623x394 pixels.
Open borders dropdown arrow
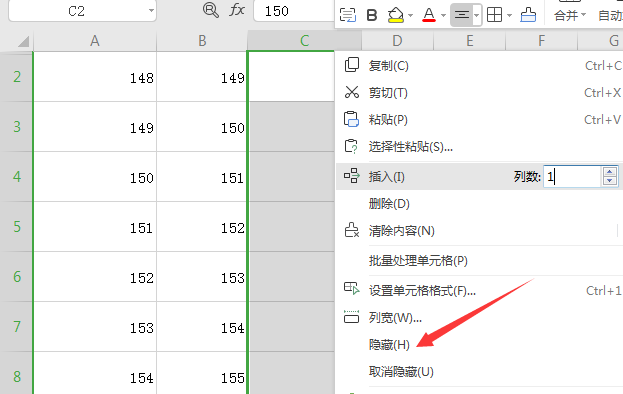[x=509, y=16]
